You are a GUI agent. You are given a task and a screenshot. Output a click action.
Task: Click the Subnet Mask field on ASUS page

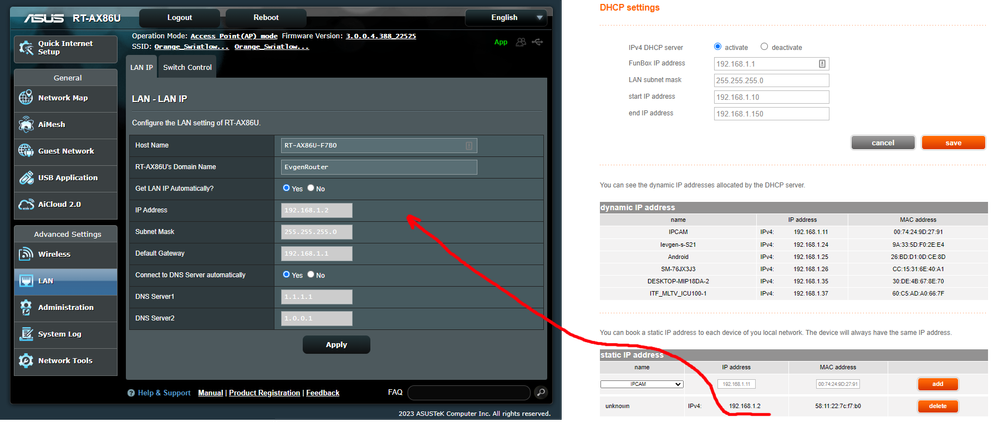[x=317, y=232]
